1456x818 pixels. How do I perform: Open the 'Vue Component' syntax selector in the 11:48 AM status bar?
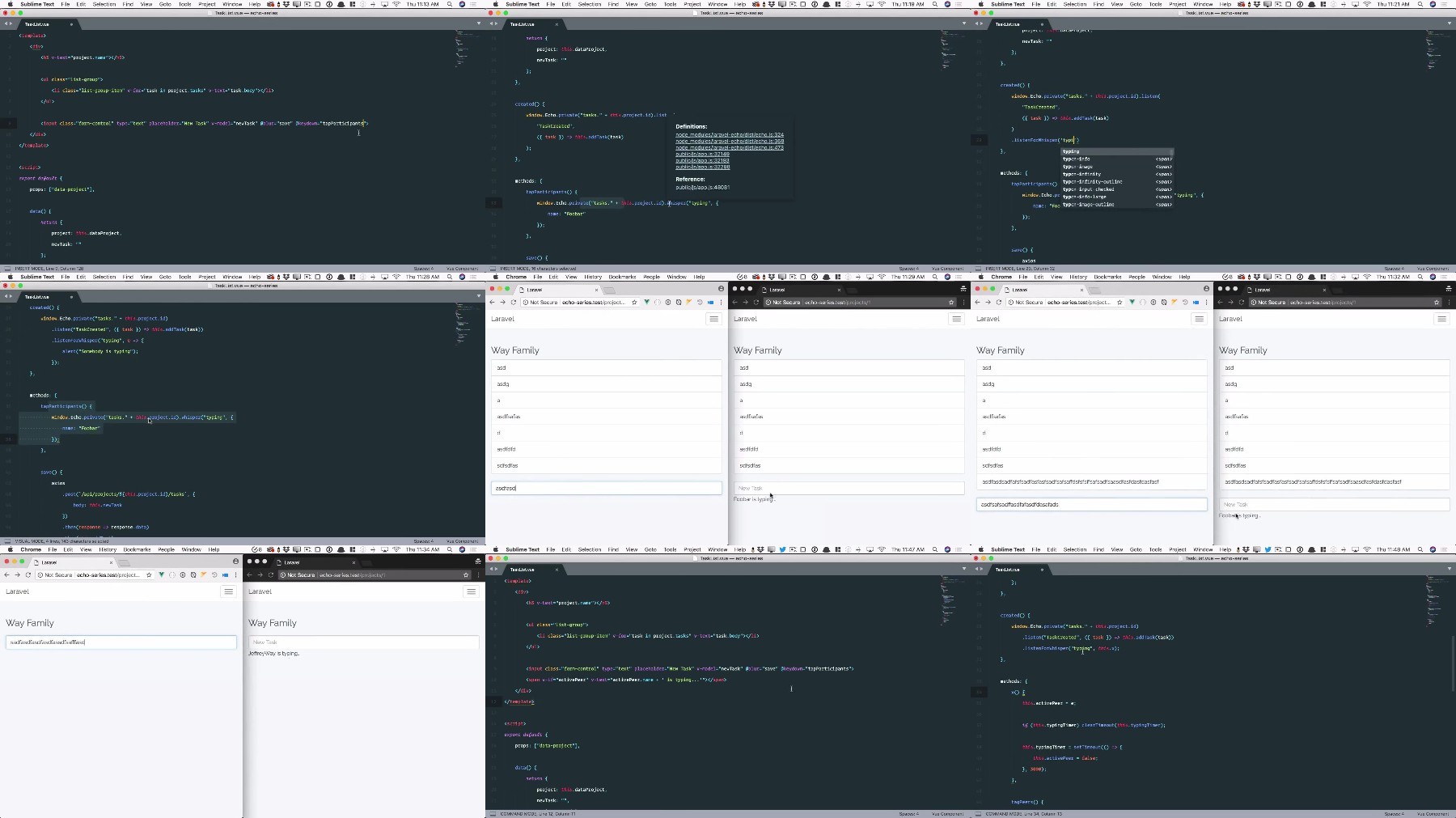pos(1433,814)
